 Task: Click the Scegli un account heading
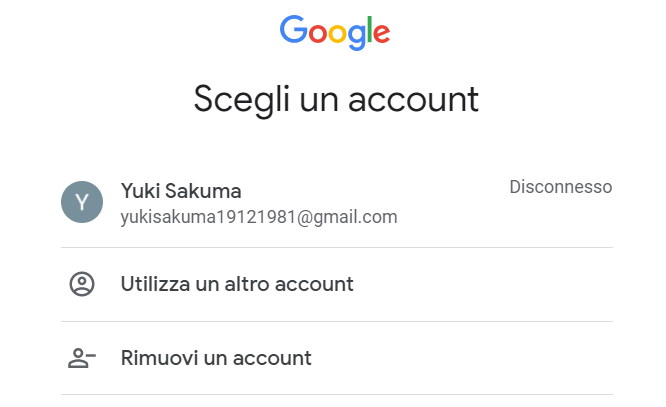click(x=336, y=100)
